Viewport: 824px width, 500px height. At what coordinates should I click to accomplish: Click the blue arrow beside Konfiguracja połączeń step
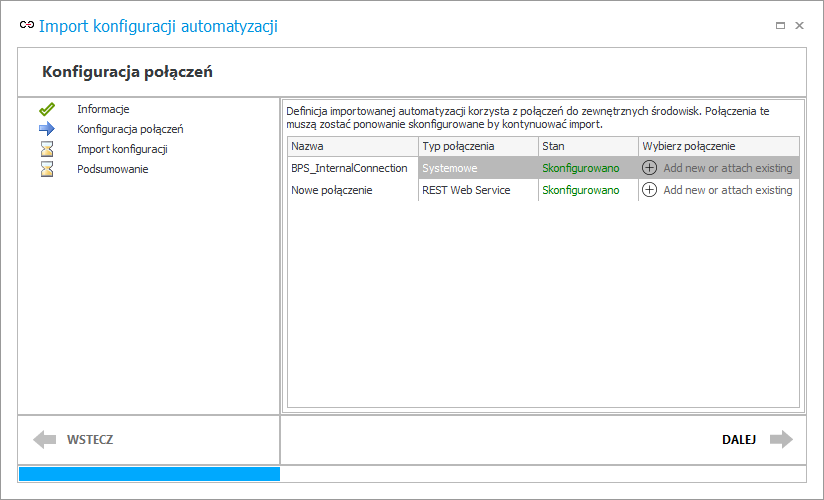pos(47,129)
